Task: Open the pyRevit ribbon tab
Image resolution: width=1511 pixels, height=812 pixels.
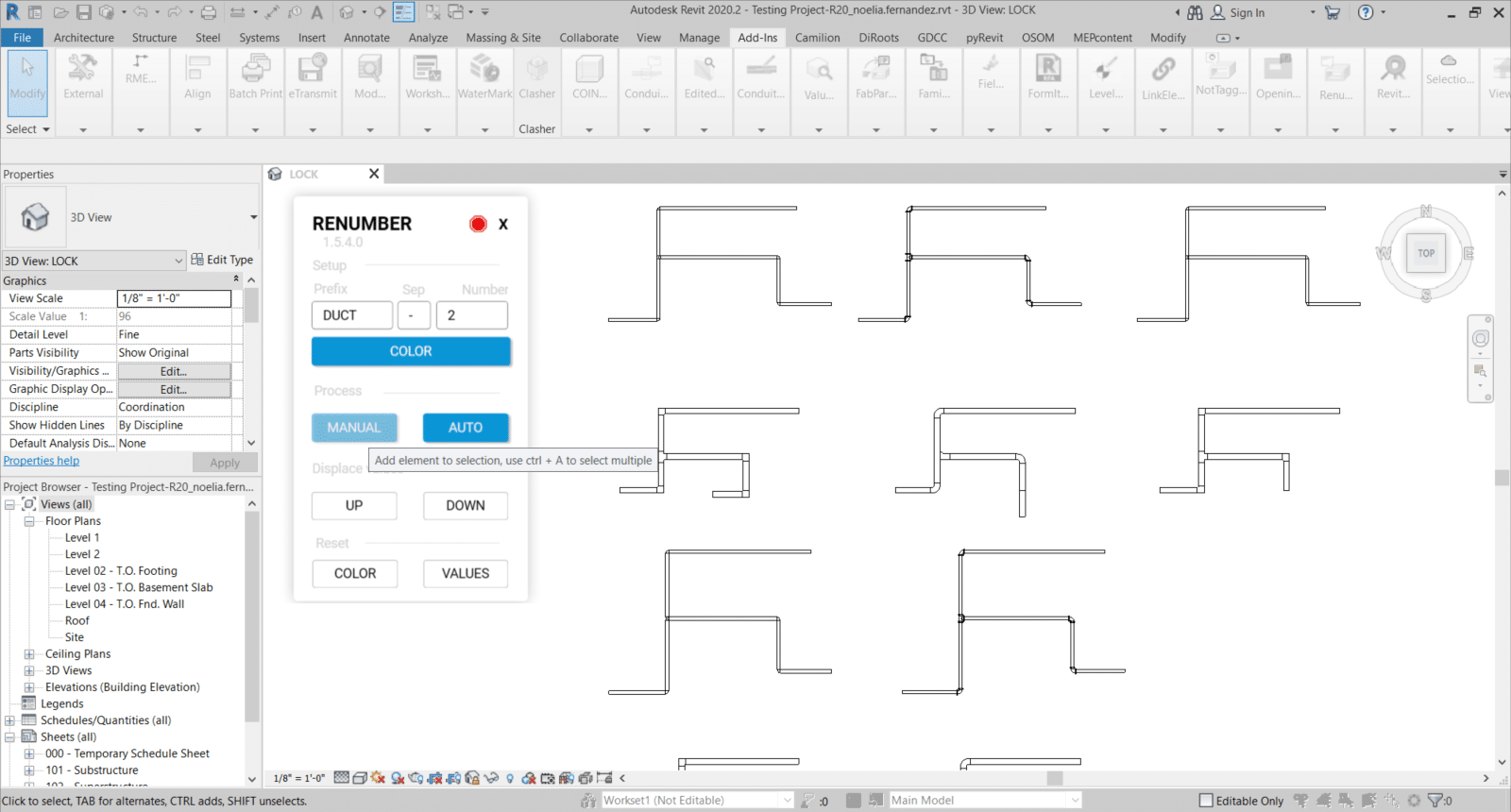Action: (x=984, y=38)
